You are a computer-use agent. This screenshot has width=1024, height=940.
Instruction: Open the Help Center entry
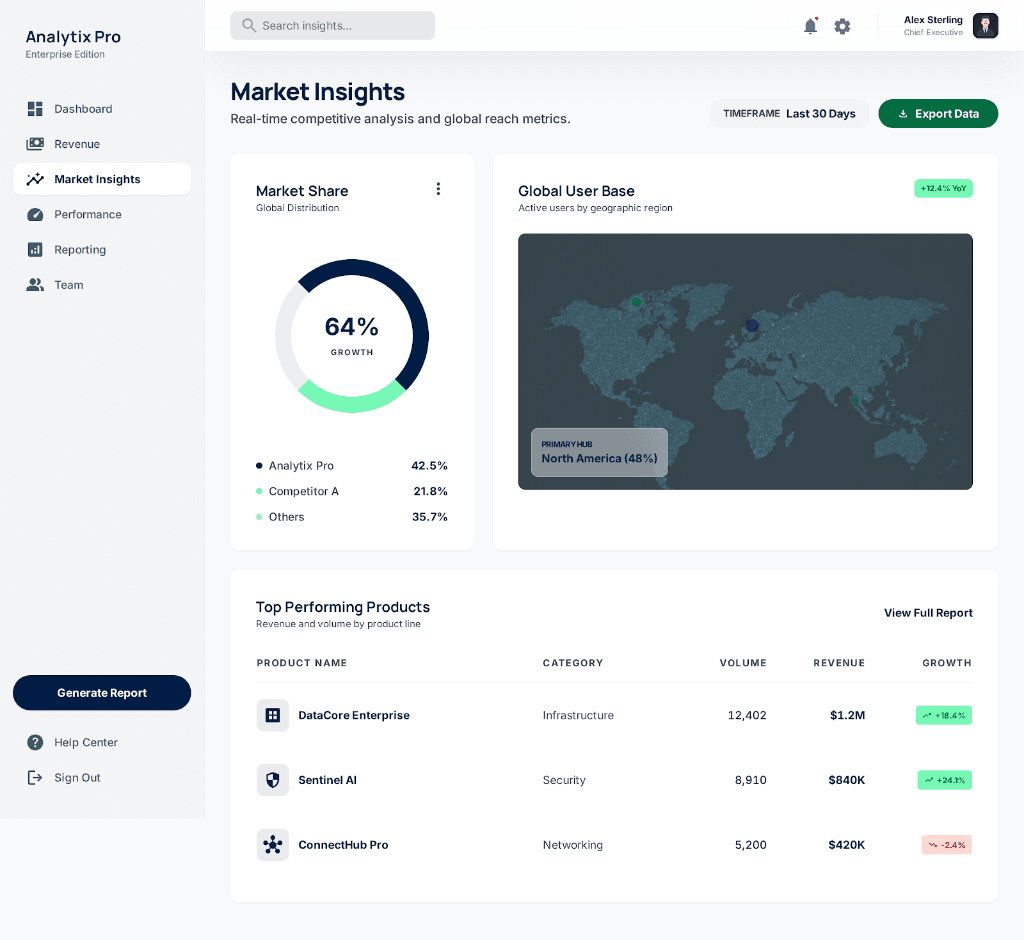click(x=84, y=742)
